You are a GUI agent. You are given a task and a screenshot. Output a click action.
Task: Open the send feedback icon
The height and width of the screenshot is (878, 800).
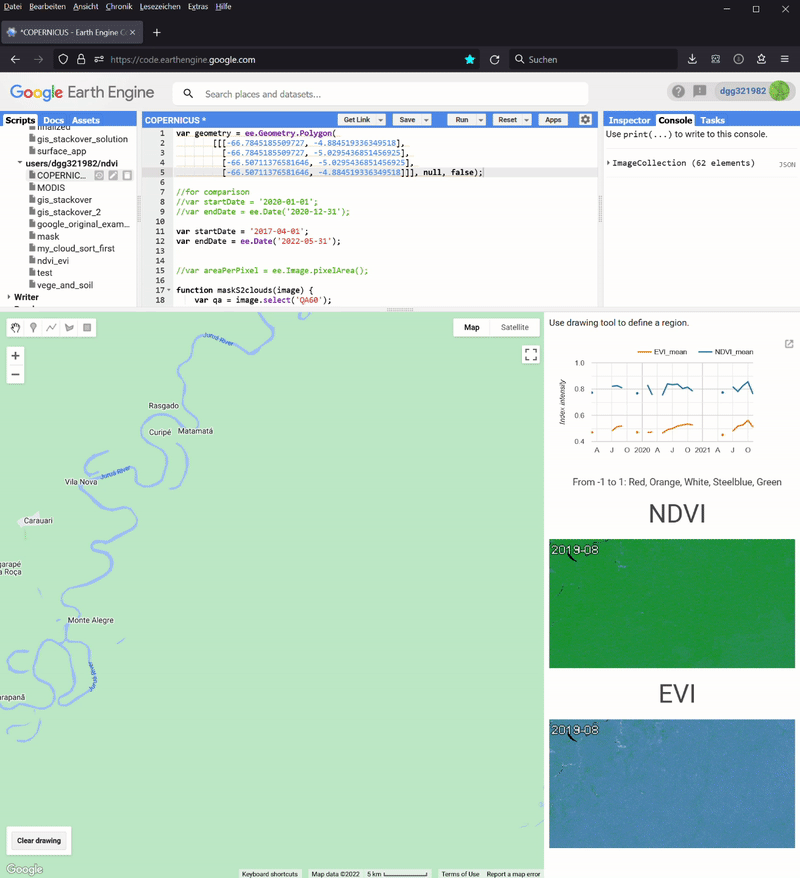pos(699,91)
